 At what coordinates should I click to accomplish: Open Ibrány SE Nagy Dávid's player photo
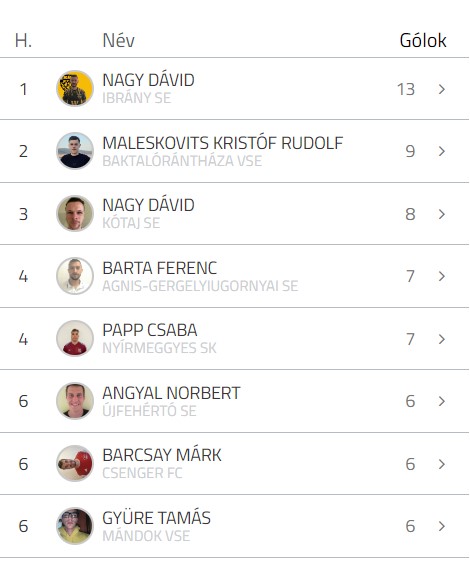[x=75, y=88]
